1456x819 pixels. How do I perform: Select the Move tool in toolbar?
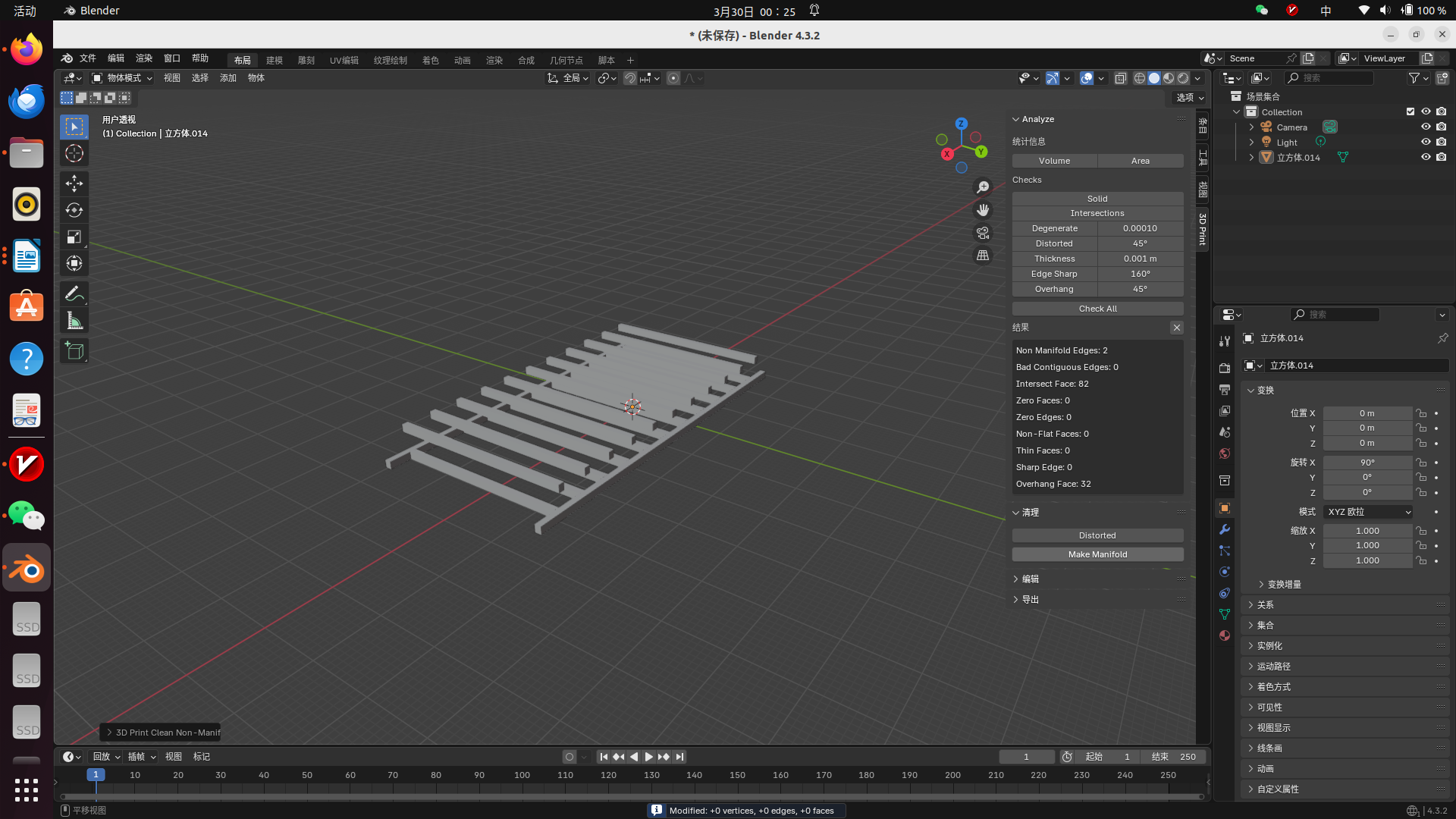[74, 183]
